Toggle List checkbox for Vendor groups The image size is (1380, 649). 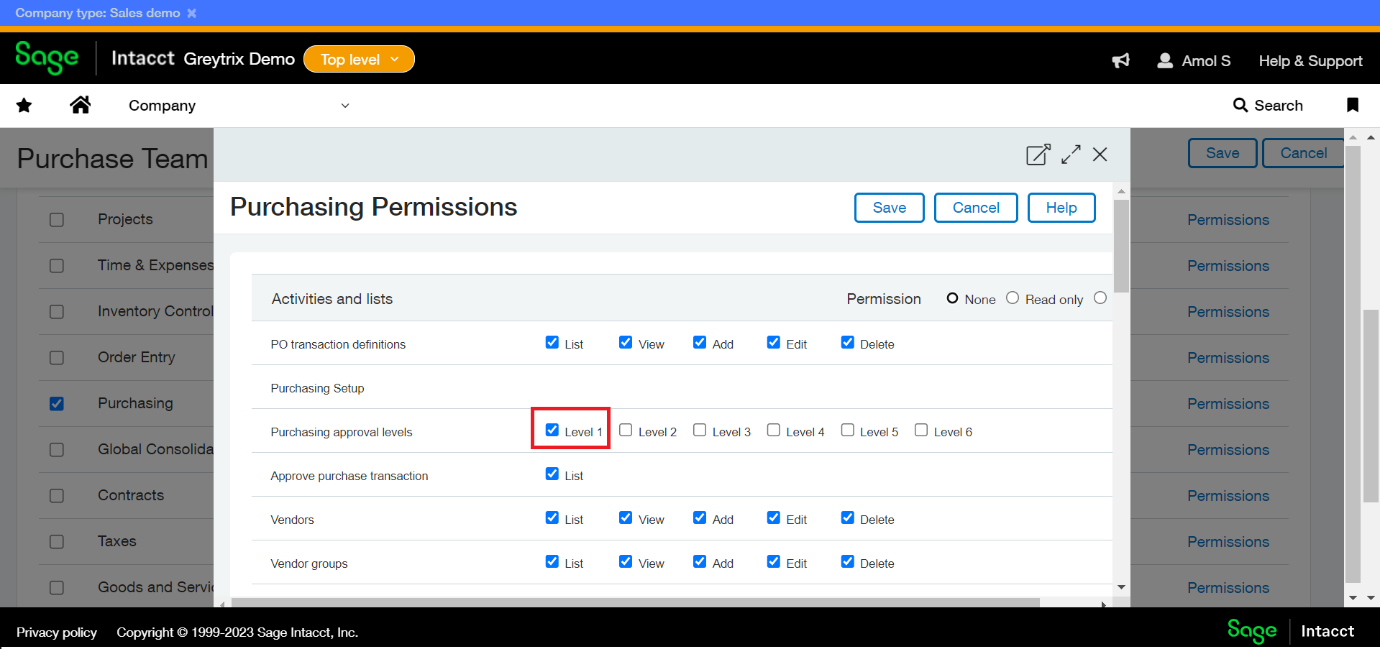pos(552,562)
